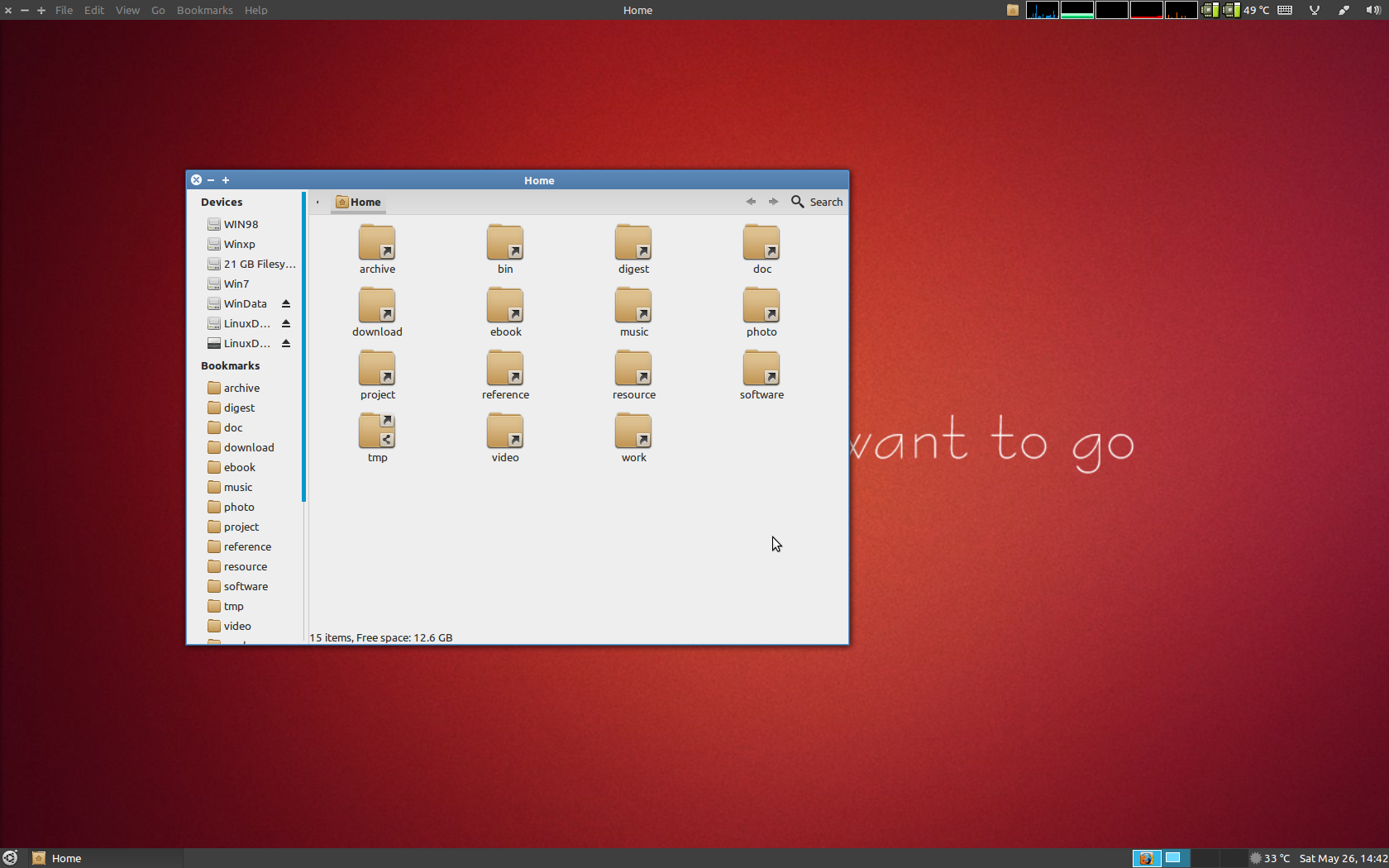The height and width of the screenshot is (868, 1389).
Task: Select the music folder icon in main pane
Action: (x=633, y=305)
